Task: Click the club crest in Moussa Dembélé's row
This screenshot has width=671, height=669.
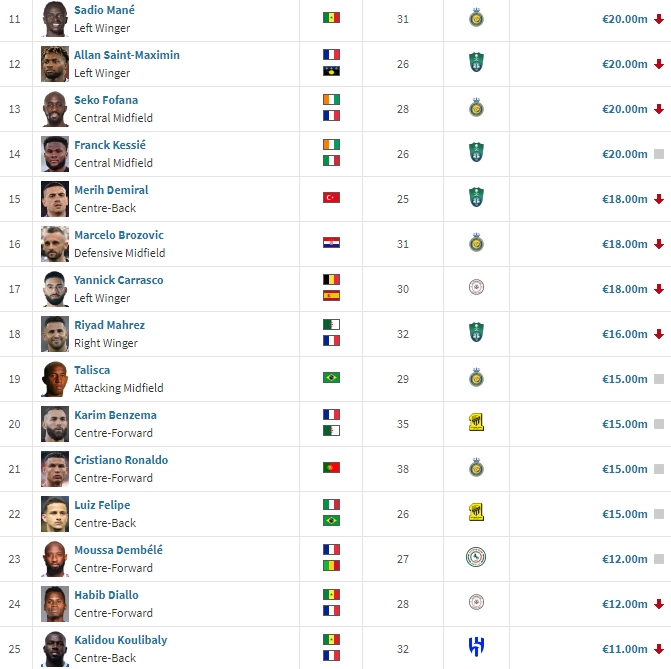Action: pyautogui.click(x=476, y=557)
